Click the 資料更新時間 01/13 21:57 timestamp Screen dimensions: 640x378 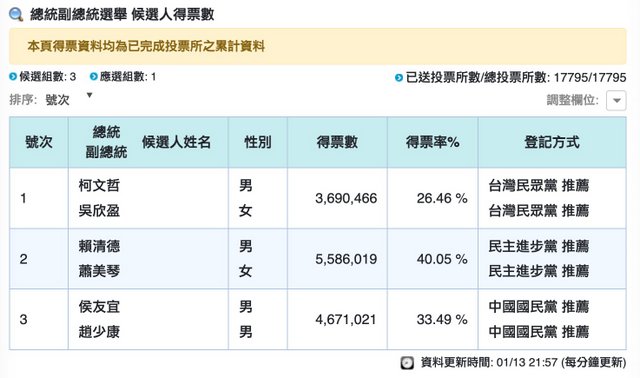[523, 362]
